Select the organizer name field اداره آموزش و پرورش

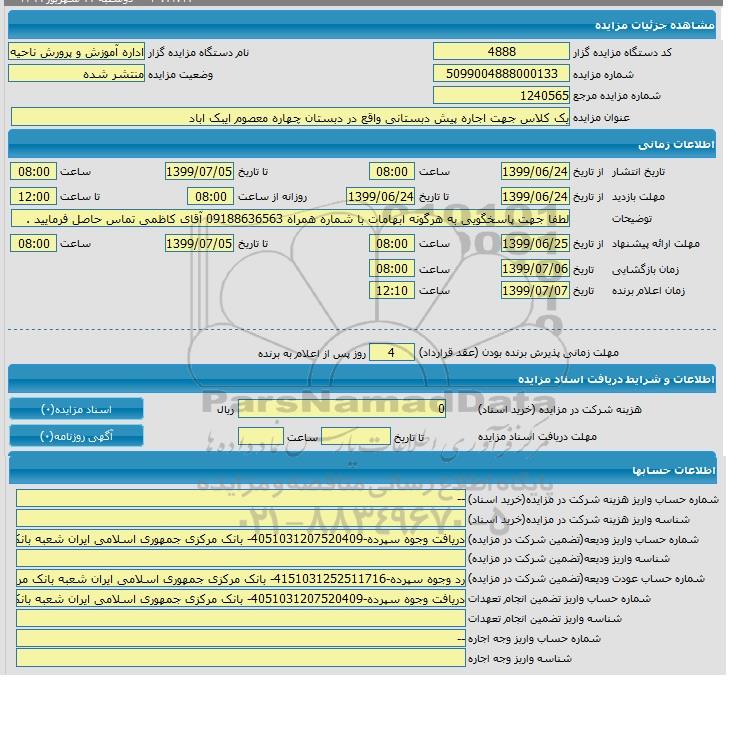tap(77, 52)
